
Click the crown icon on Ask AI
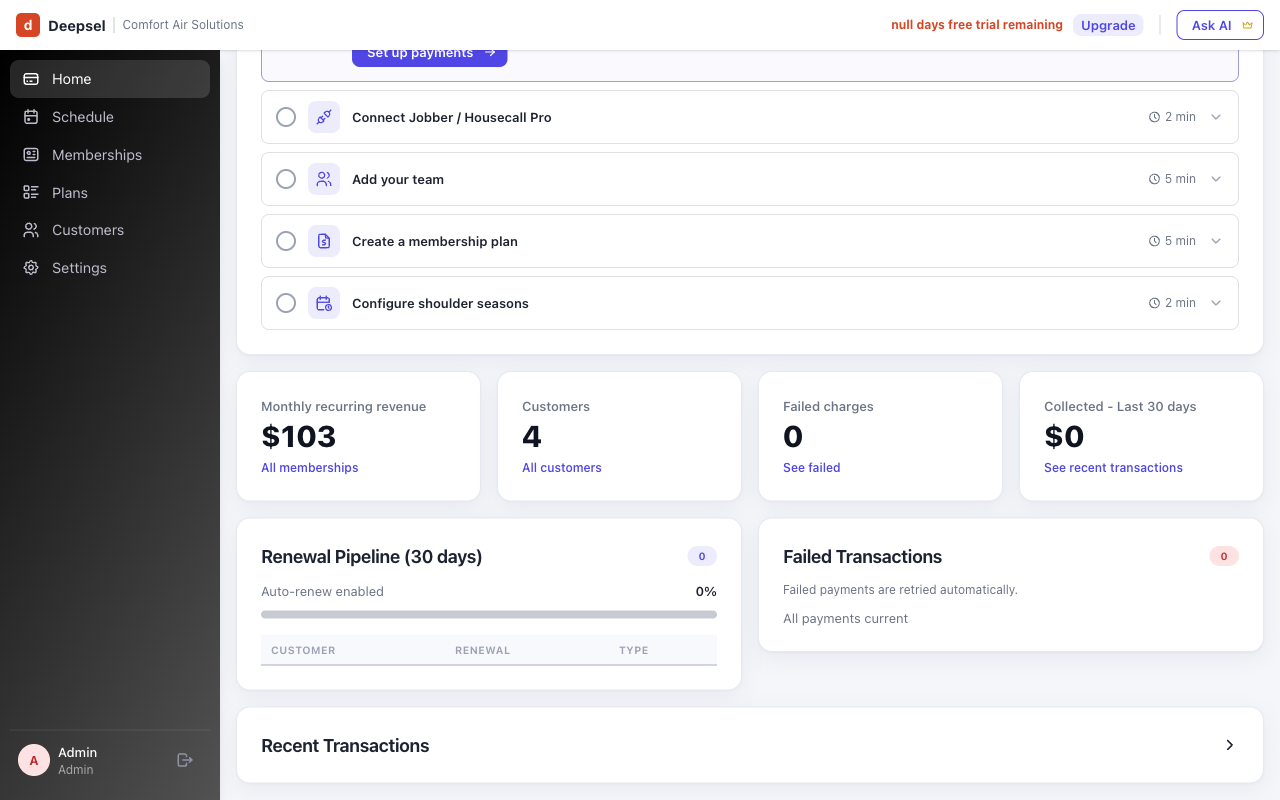1247,25
